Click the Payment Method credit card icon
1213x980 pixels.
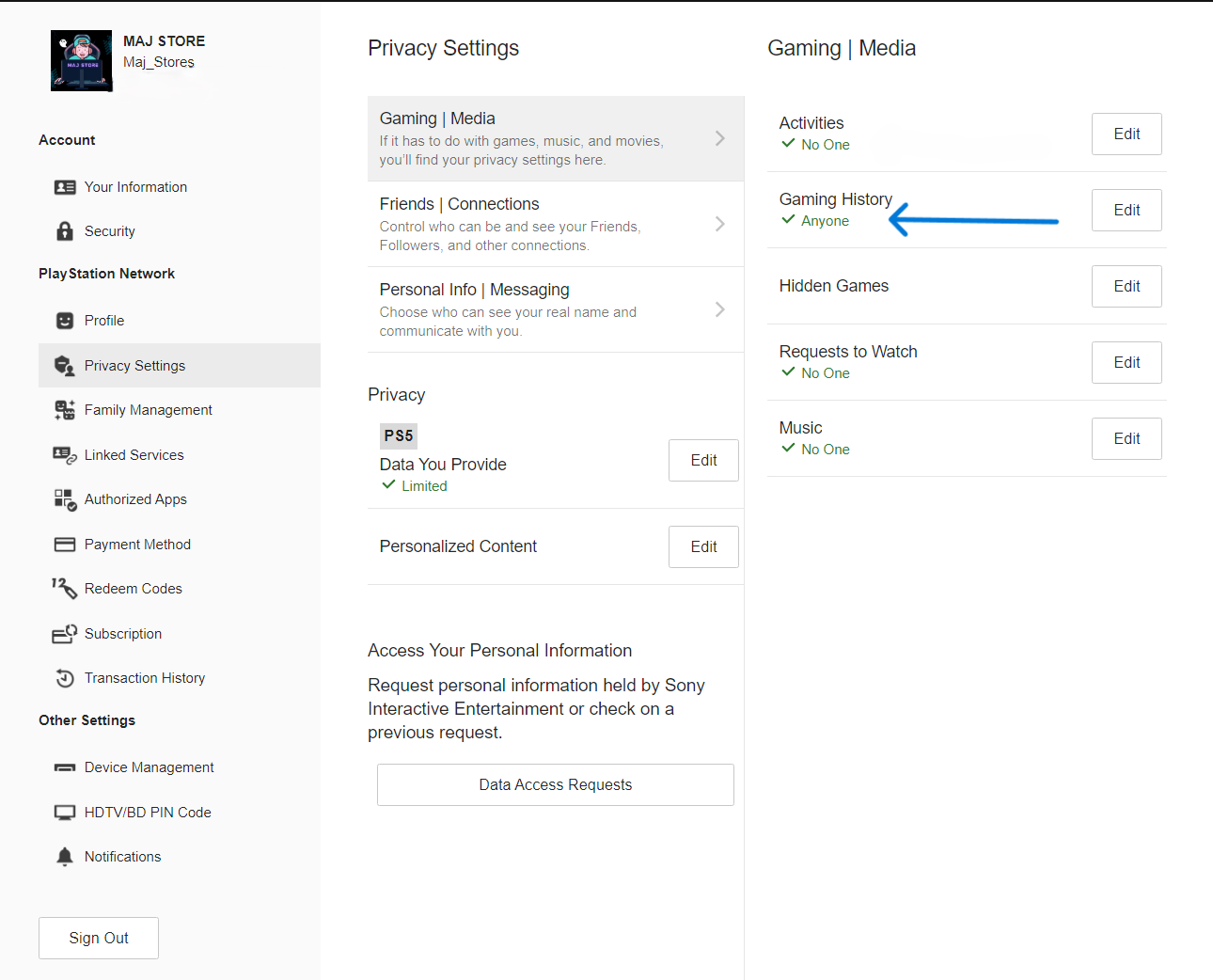65,545
